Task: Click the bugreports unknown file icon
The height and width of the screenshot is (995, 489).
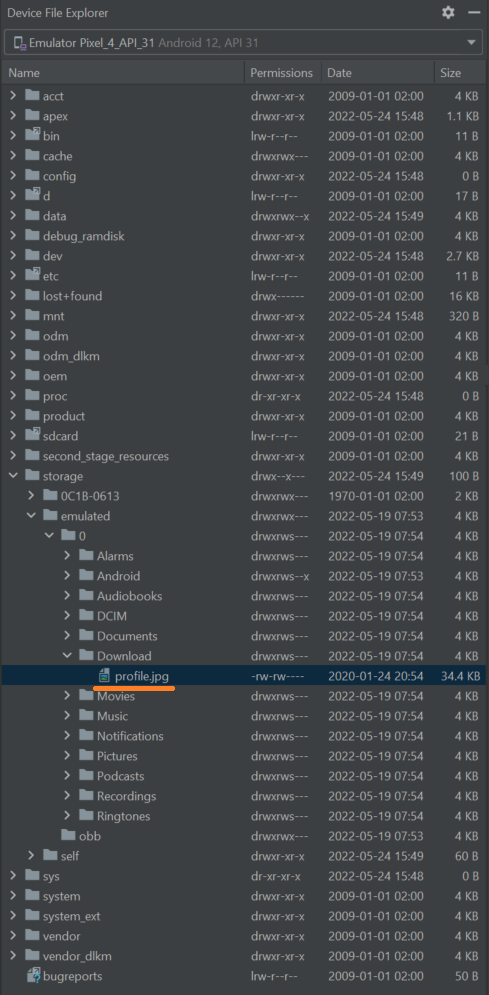Action: [x=32, y=975]
